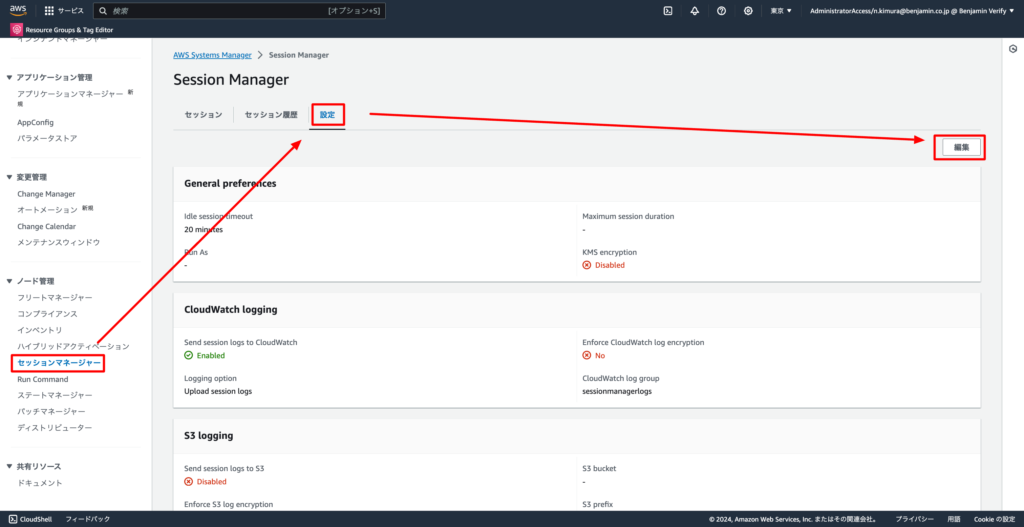Open ステートマネージャー in sidebar
This screenshot has height=527, width=1024.
click(x=55, y=395)
